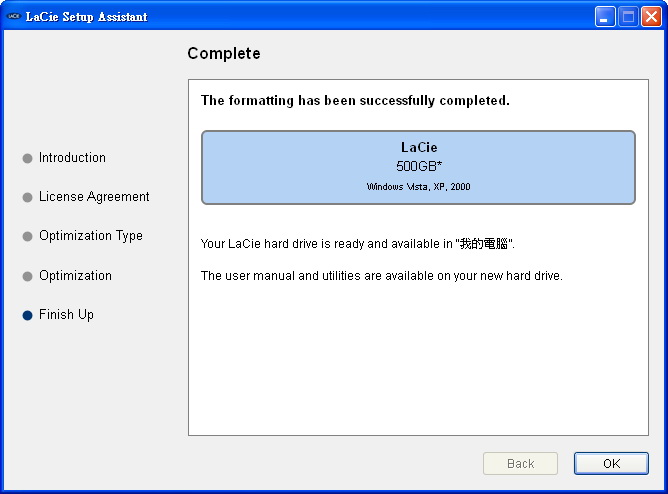This screenshot has height=494, width=668.
Task: Select the Optimization Type step
Action: pos(91,236)
